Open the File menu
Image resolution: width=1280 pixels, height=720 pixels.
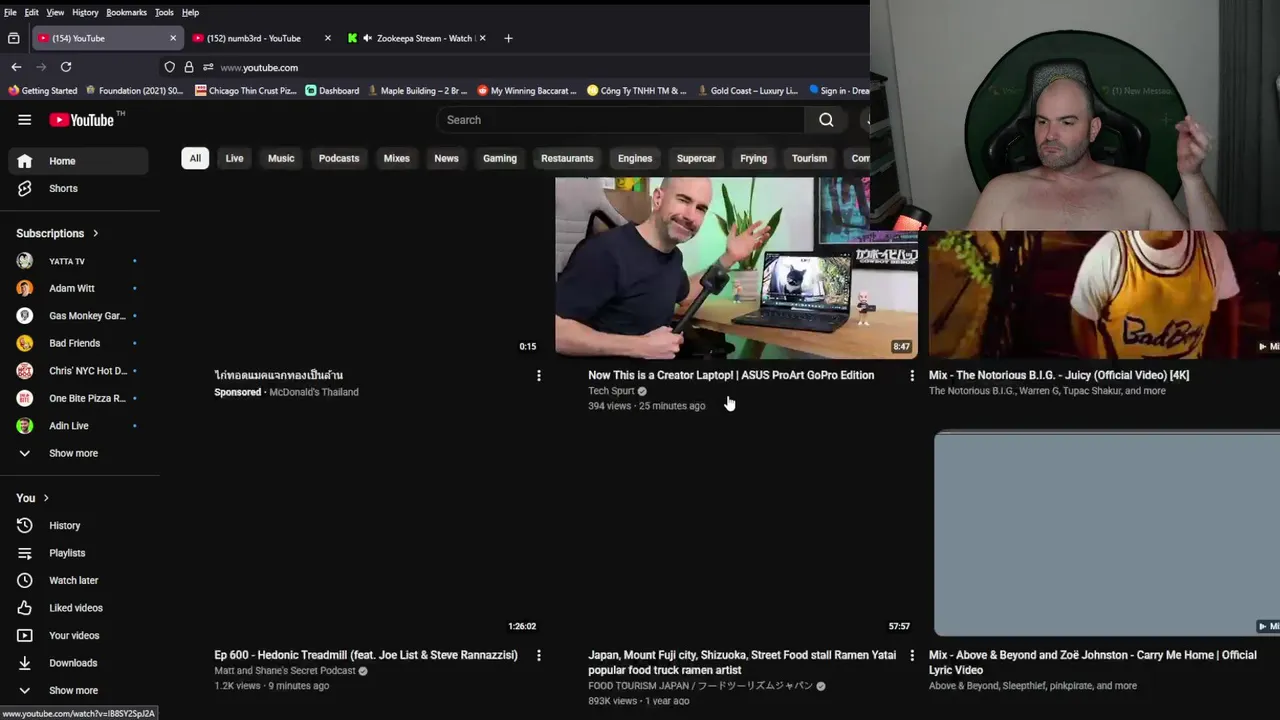(10, 12)
